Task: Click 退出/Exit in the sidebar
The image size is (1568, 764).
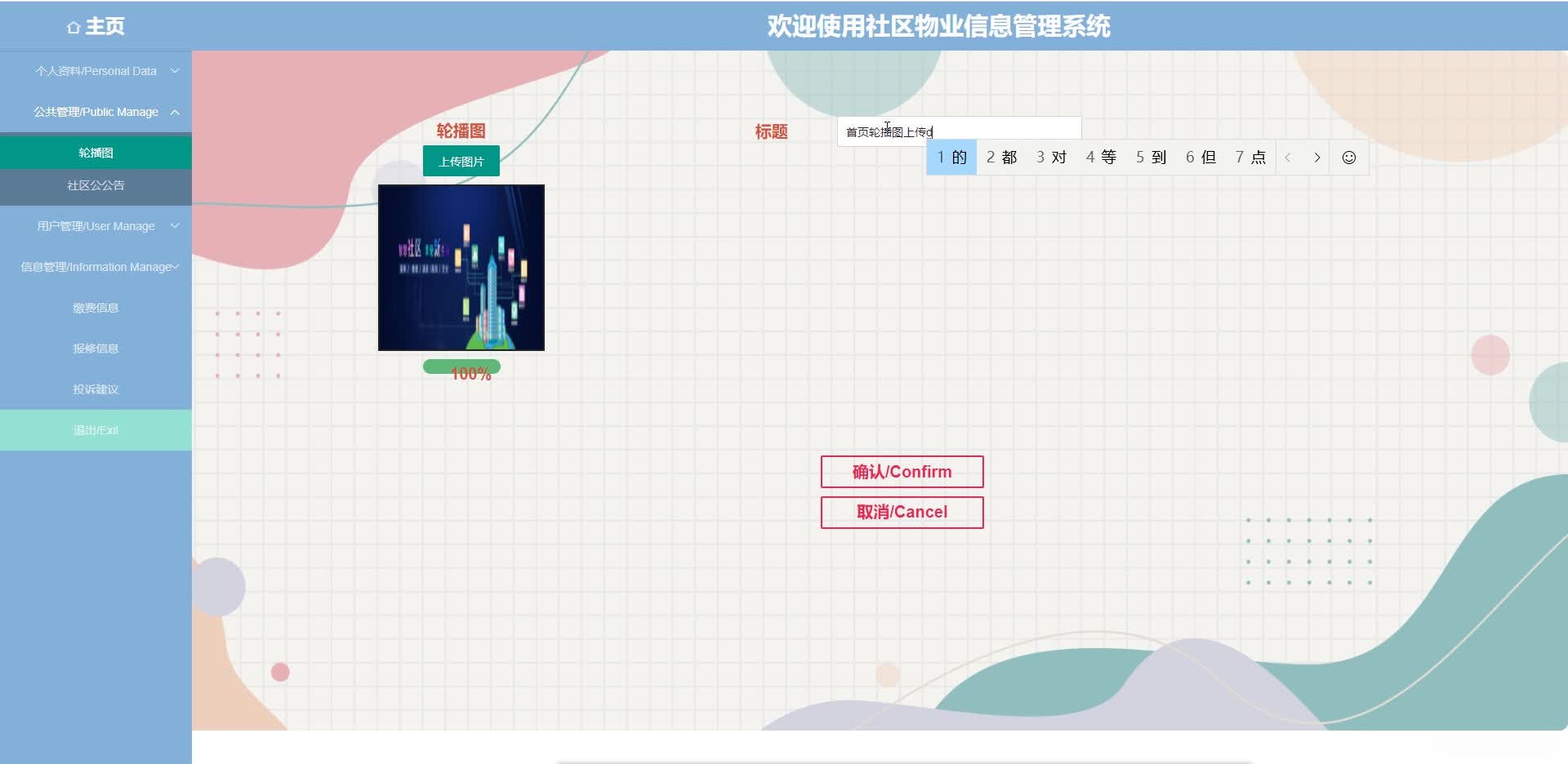Action: [x=96, y=430]
